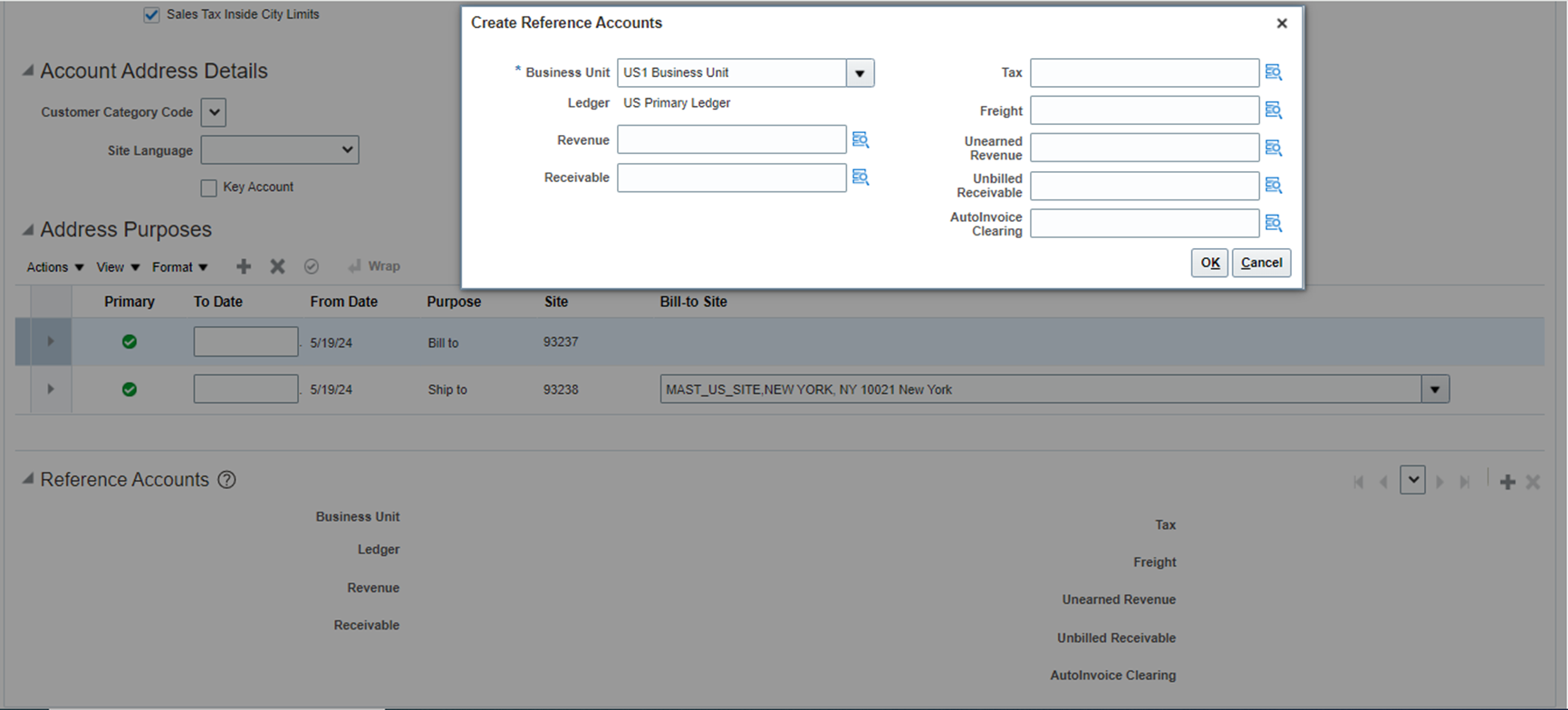Image resolution: width=1568 pixels, height=710 pixels.
Task: Expand the Business Unit dropdown
Action: click(x=860, y=72)
